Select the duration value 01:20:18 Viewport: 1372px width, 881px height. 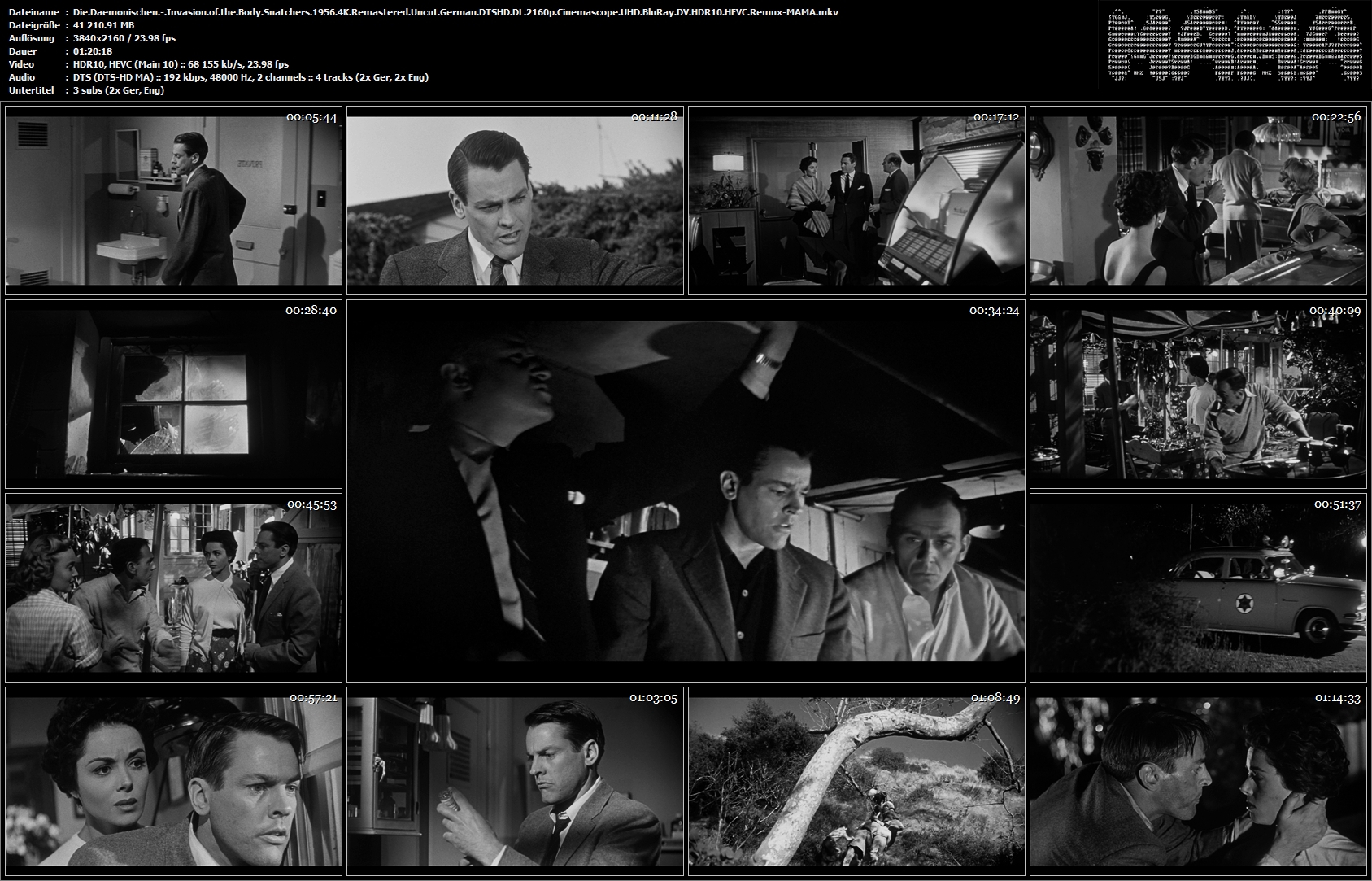[x=92, y=51]
